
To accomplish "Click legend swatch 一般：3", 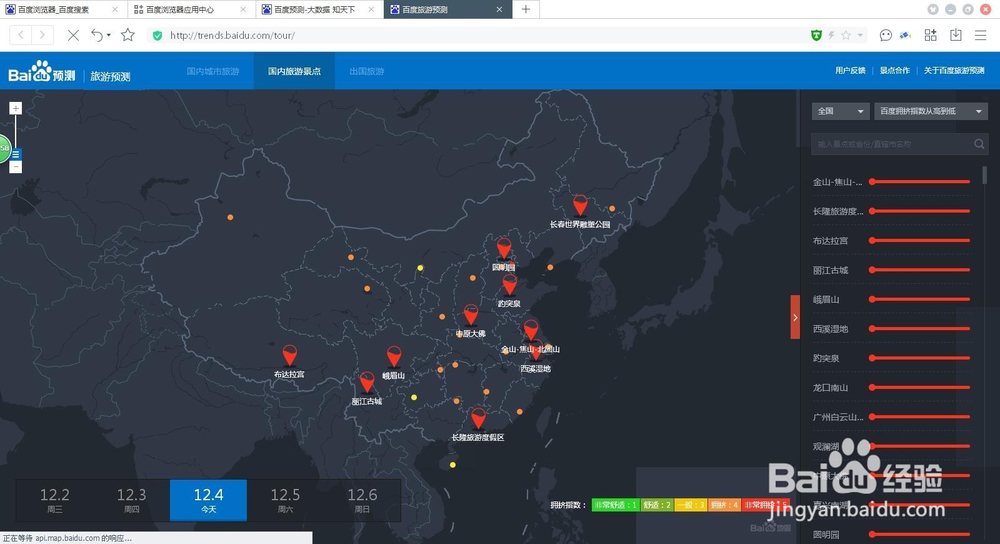I will point(690,505).
